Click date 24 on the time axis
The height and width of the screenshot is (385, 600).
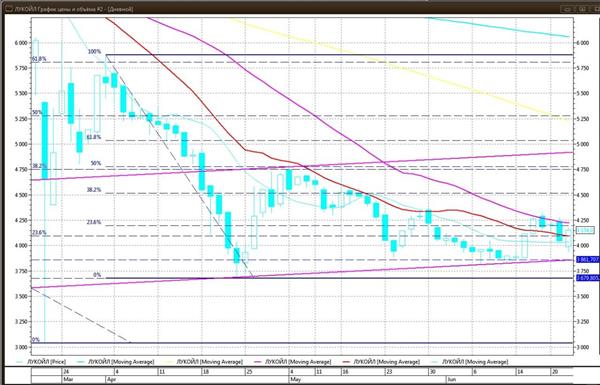(67, 372)
